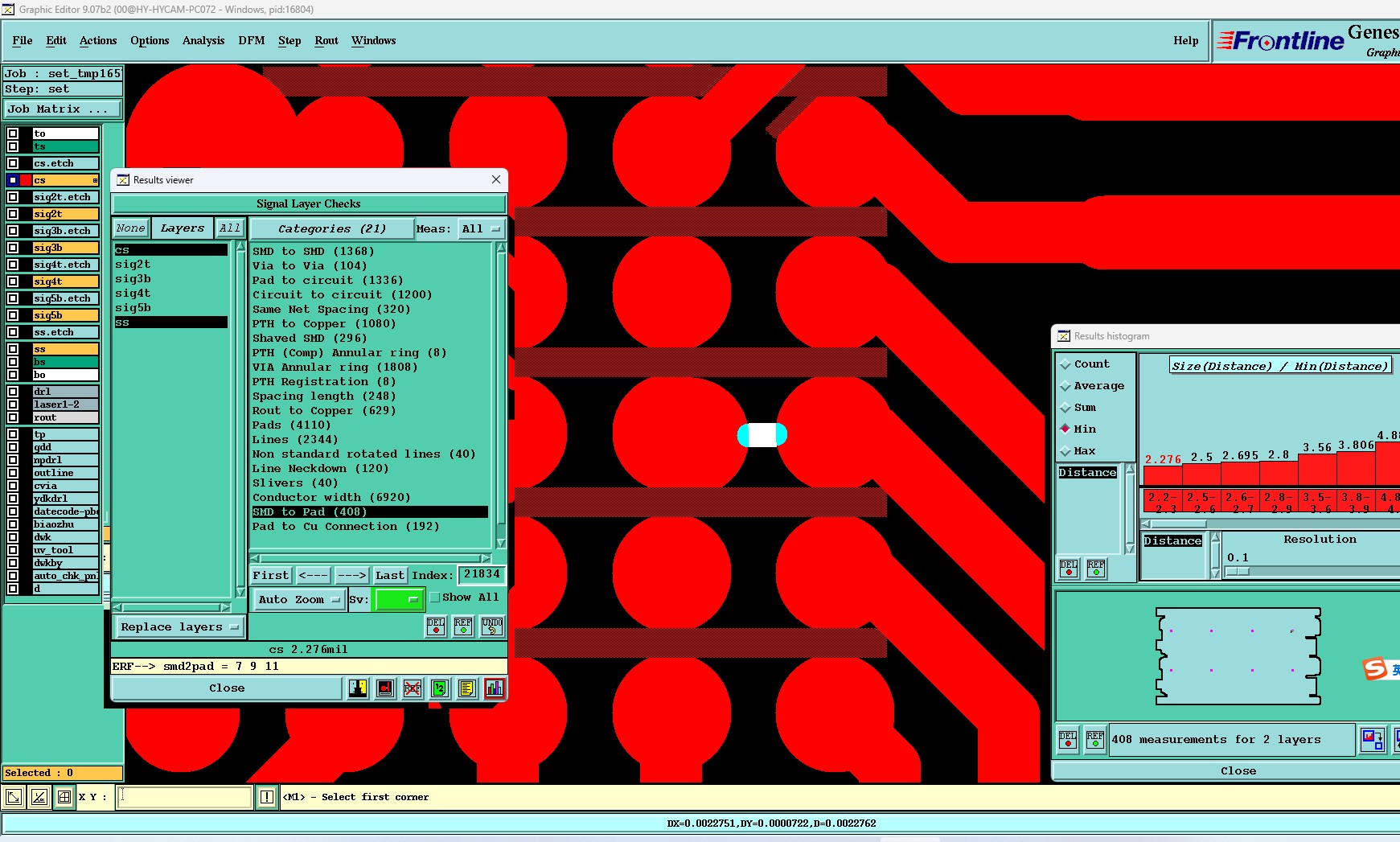Click the info icon left of message line
This screenshot has width=1400, height=842.
[x=267, y=797]
